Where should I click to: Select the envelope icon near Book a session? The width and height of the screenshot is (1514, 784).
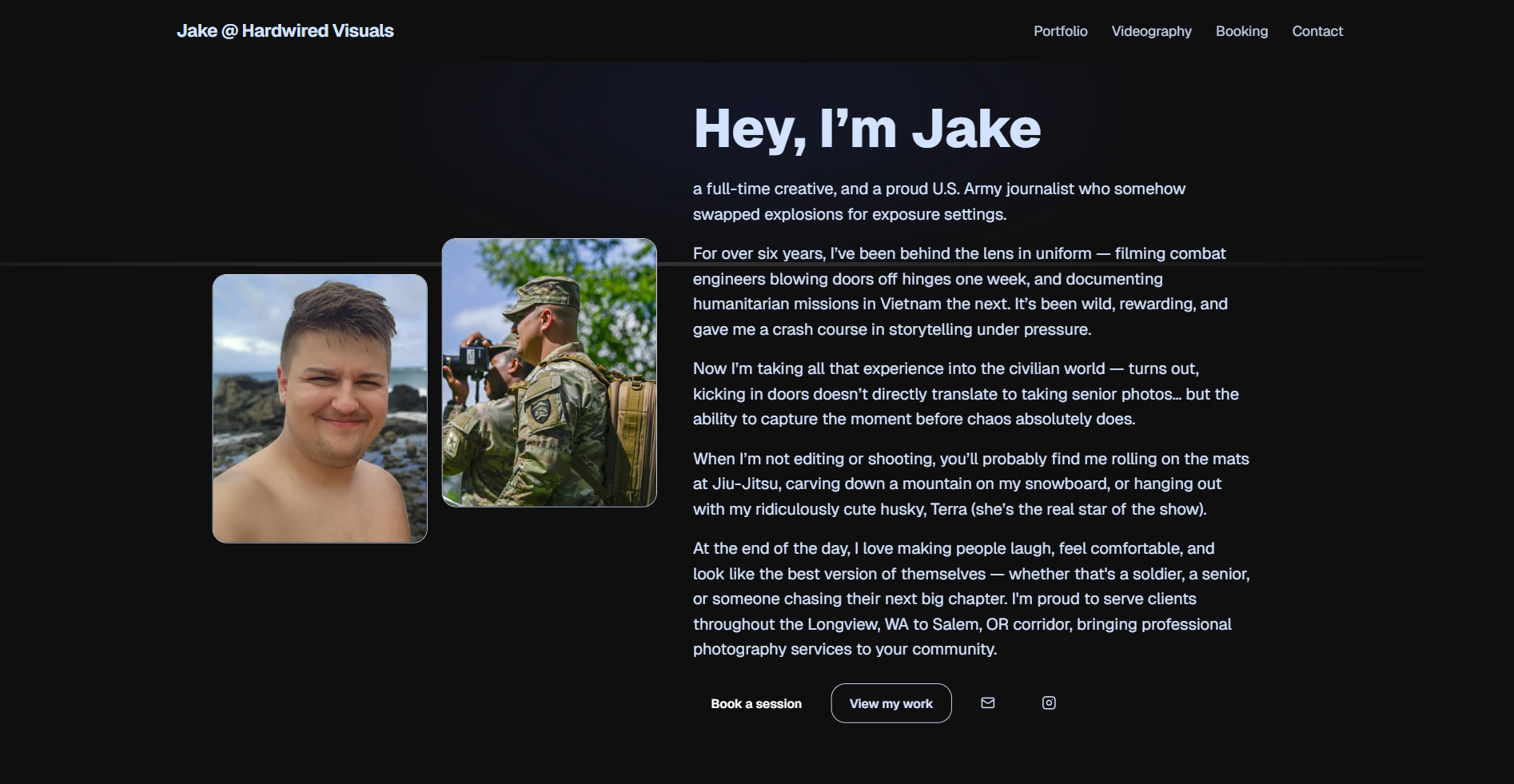(987, 703)
